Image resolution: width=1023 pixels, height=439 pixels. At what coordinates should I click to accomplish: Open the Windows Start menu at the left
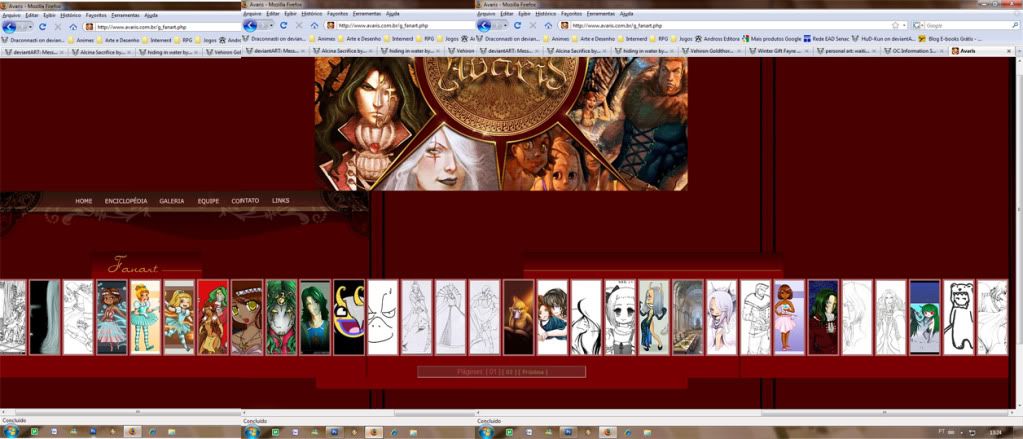pyautogui.click(x=9, y=432)
